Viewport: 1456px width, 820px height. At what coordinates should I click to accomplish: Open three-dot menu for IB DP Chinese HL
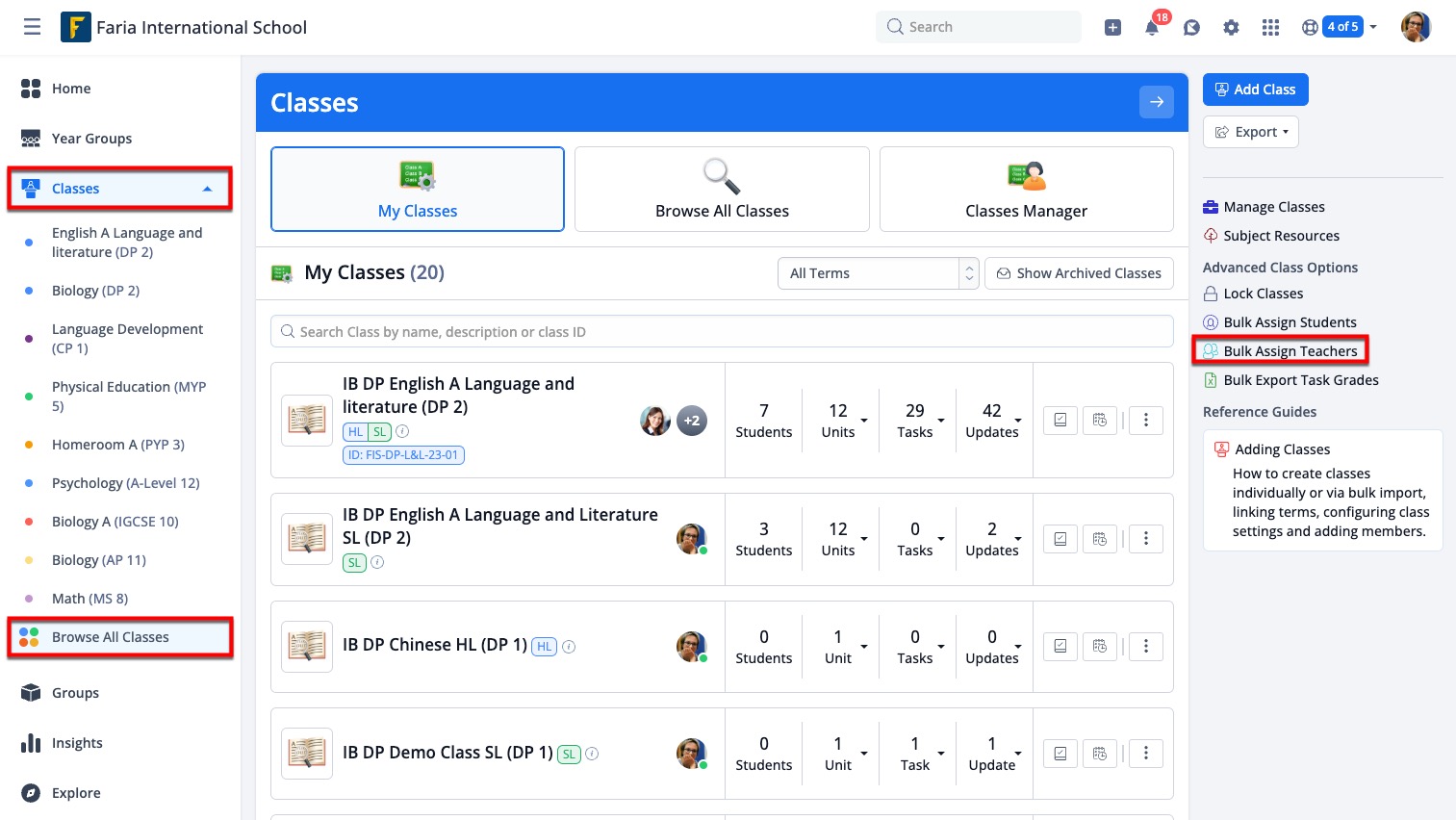(x=1145, y=647)
